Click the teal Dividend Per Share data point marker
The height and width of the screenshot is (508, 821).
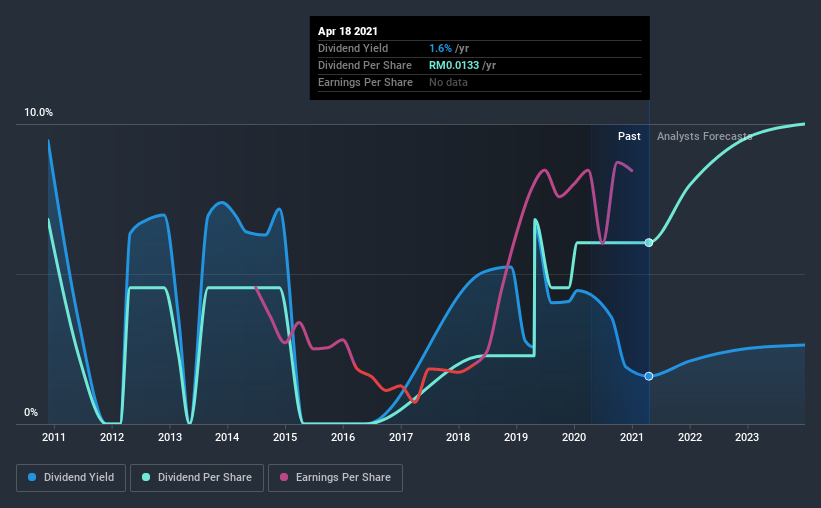[x=649, y=242]
